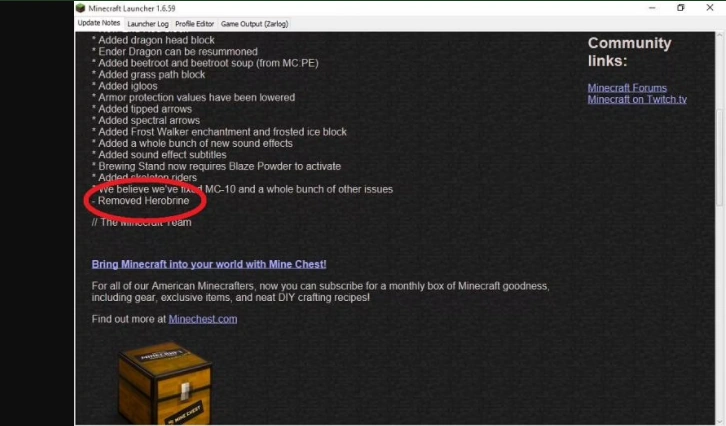Viewport: 726px width, 426px height.
Task: Click the Mine Chest box image
Action: [x=166, y=382]
